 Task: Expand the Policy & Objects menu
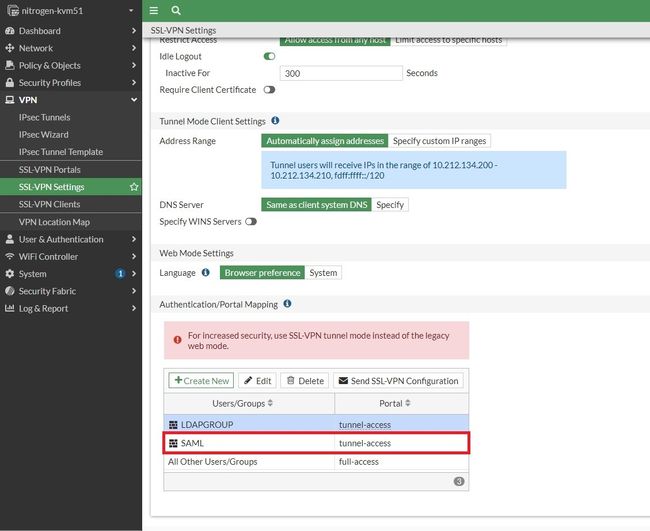[70, 65]
